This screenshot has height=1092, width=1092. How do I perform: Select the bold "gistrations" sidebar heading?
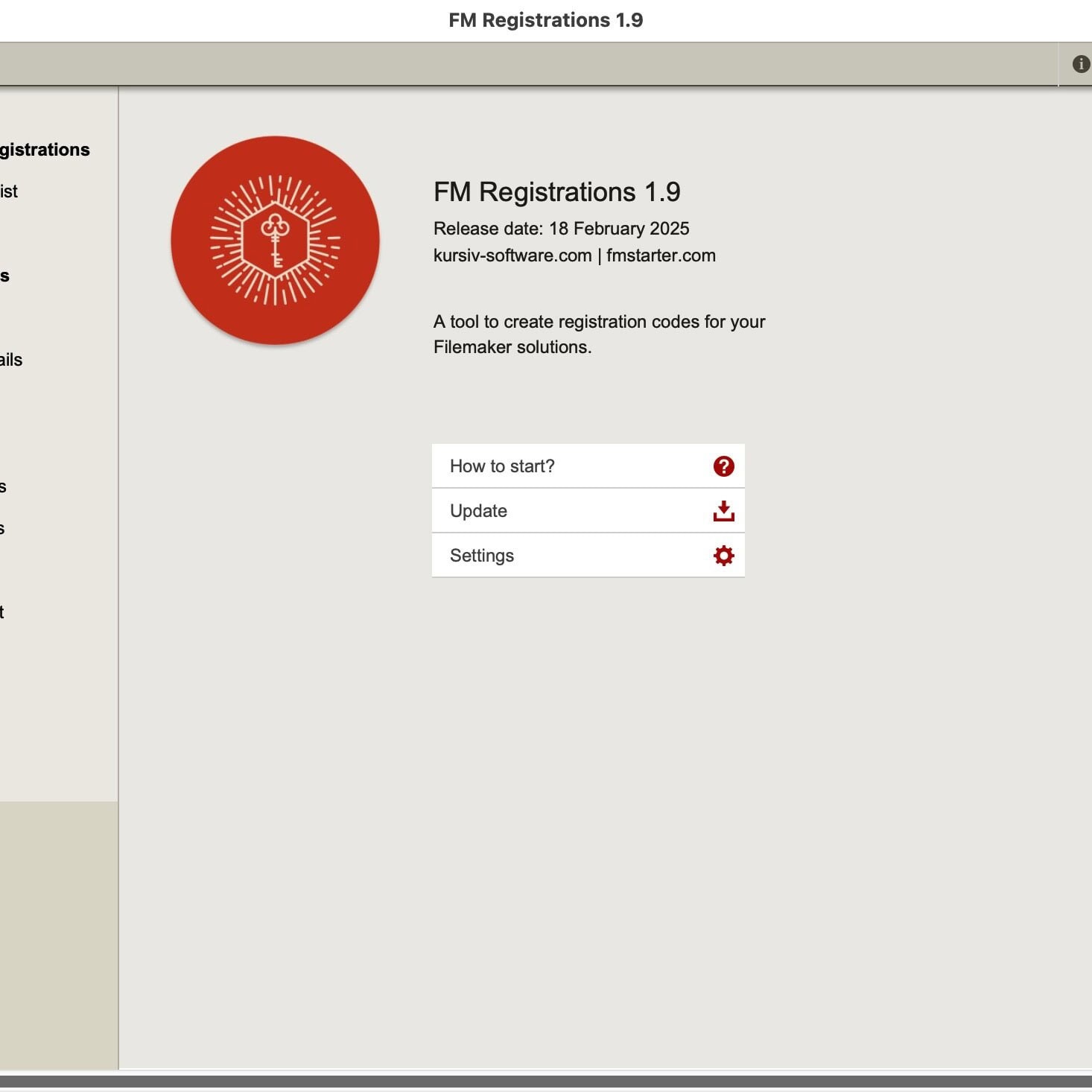(x=45, y=150)
